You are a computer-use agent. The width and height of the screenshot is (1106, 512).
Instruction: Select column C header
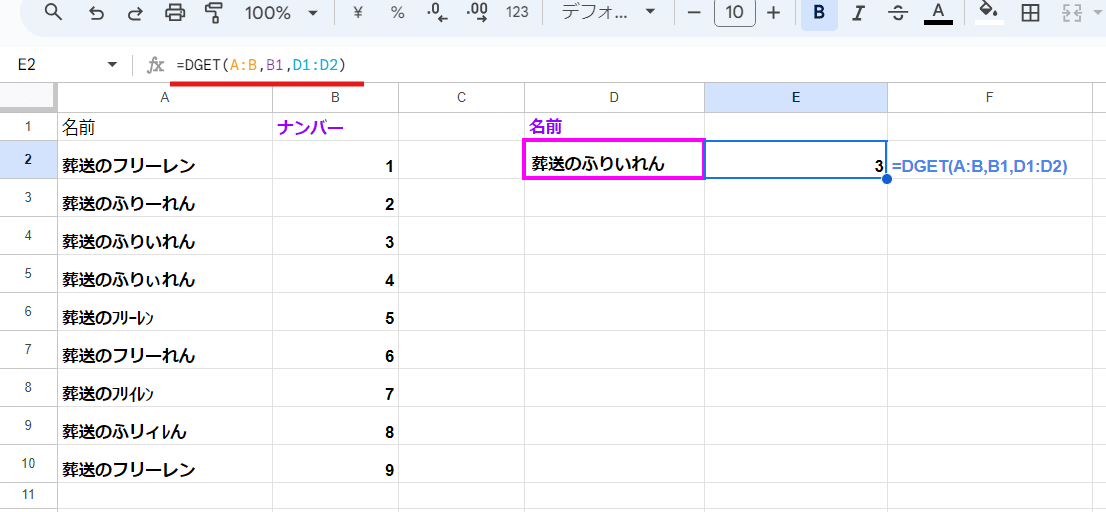click(462, 97)
